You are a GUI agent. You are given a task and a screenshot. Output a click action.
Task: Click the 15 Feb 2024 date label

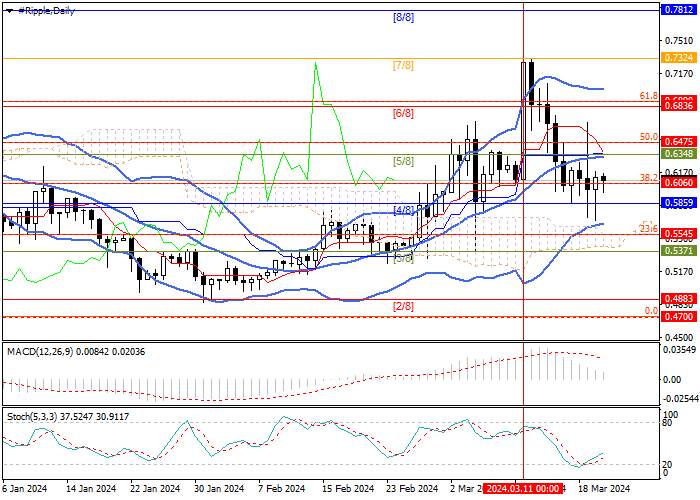coord(349,488)
